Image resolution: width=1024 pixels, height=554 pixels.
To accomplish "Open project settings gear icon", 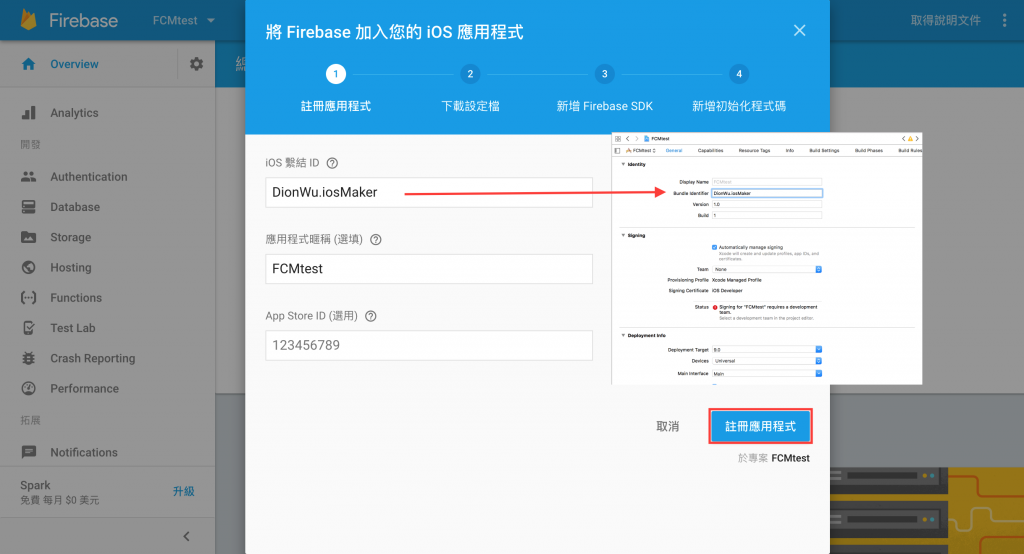I will tap(197, 64).
